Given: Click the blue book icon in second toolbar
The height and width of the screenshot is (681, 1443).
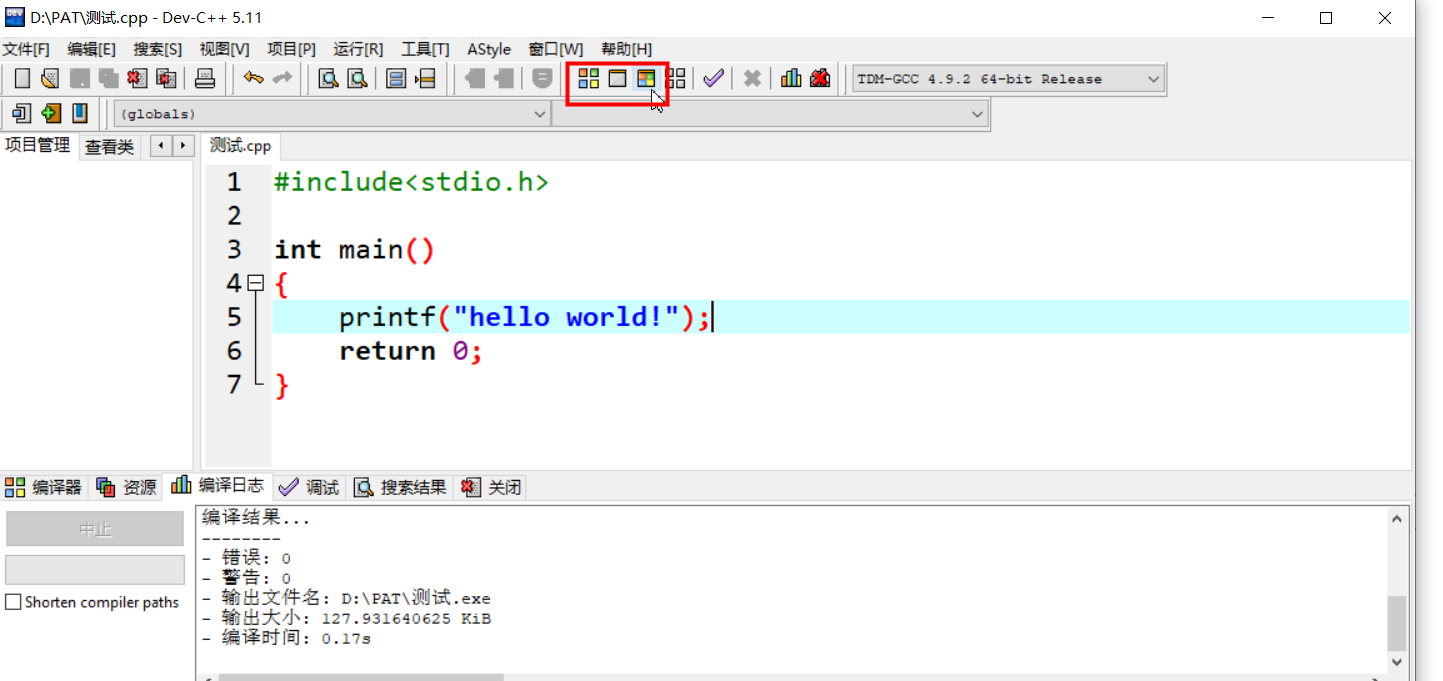Looking at the screenshot, I should 79,113.
